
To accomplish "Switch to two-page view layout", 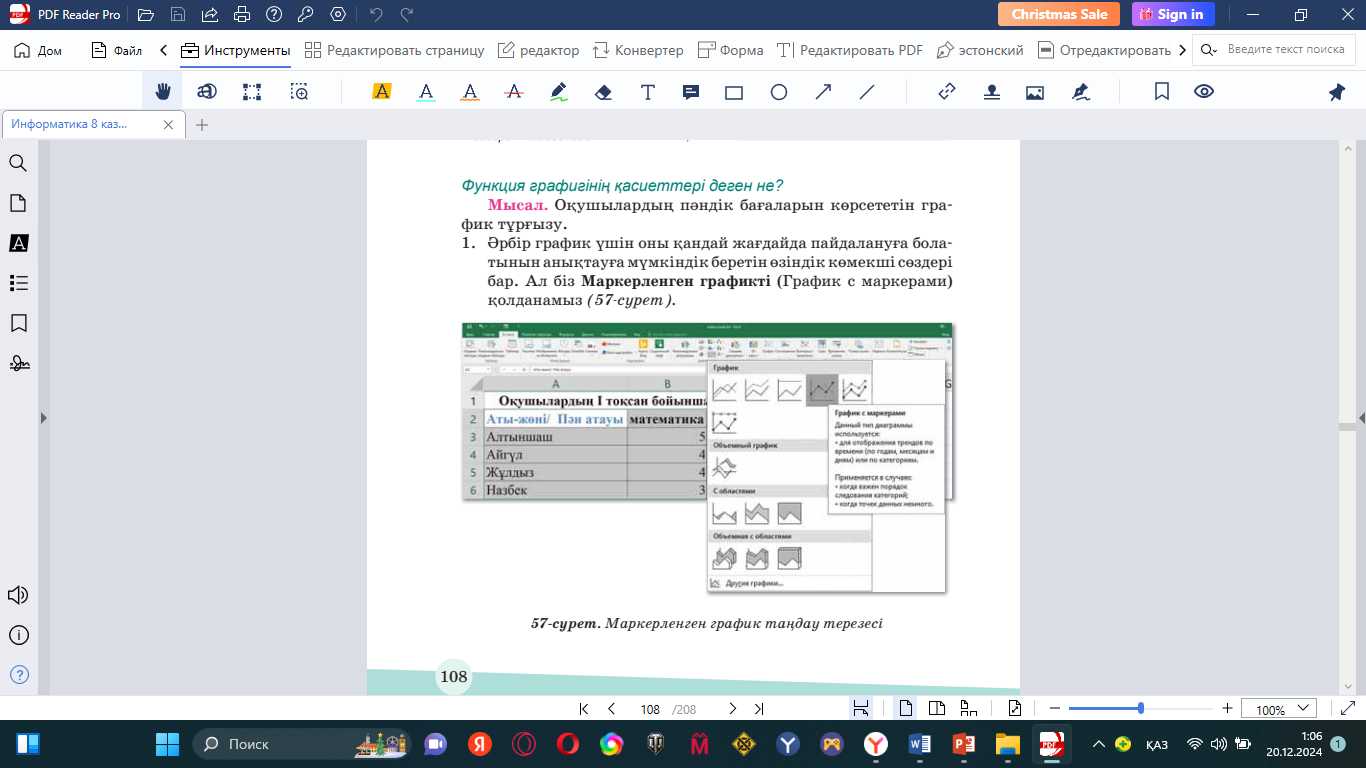I will [936, 709].
